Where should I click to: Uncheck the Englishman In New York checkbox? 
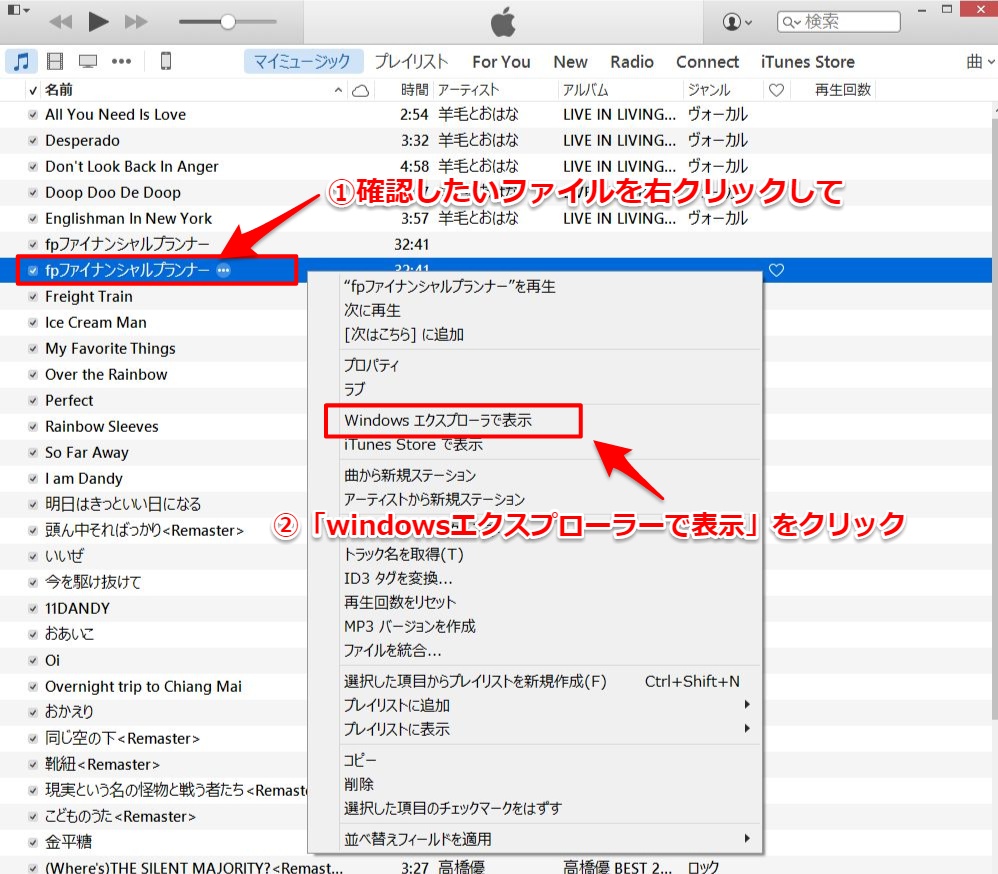tap(33, 218)
